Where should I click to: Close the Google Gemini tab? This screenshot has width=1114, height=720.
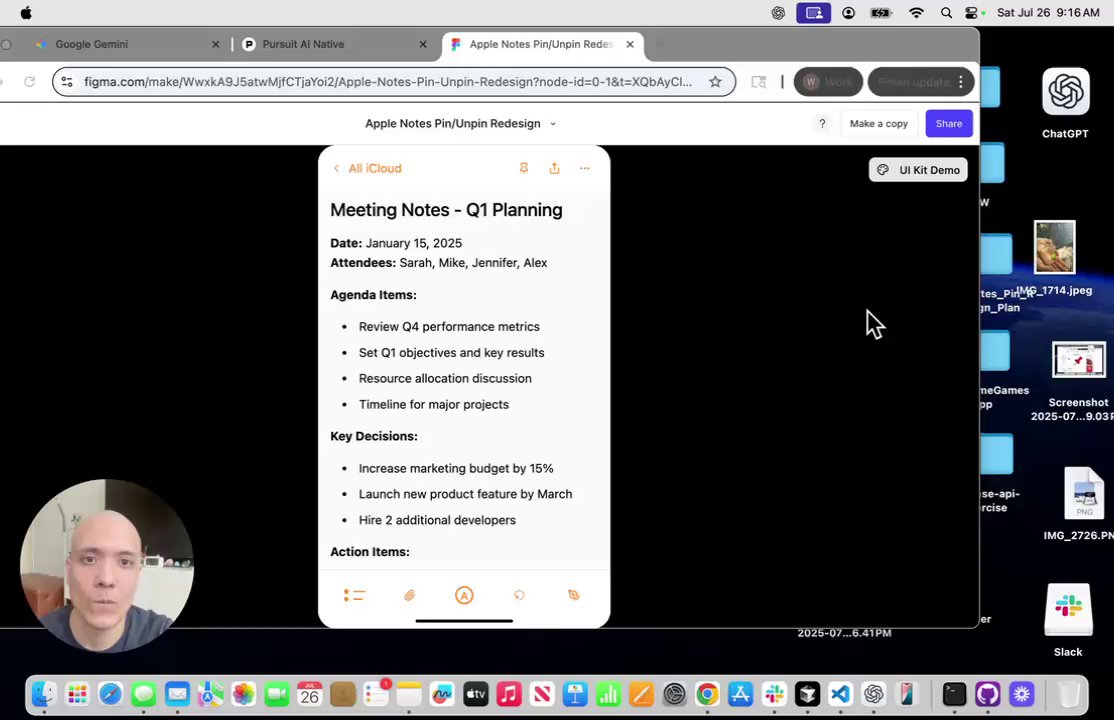tap(215, 44)
